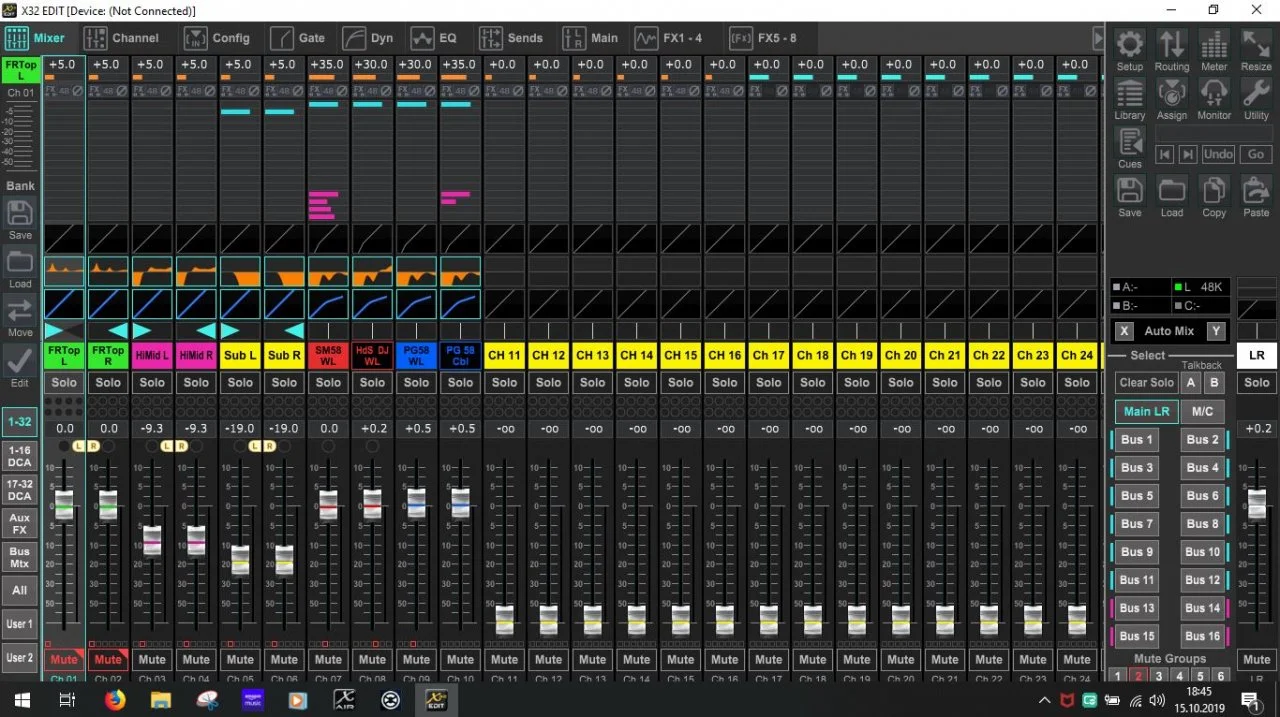Toggle Solo on SM58 WL channel
The image size is (1280, 717).
coord(328,382)
